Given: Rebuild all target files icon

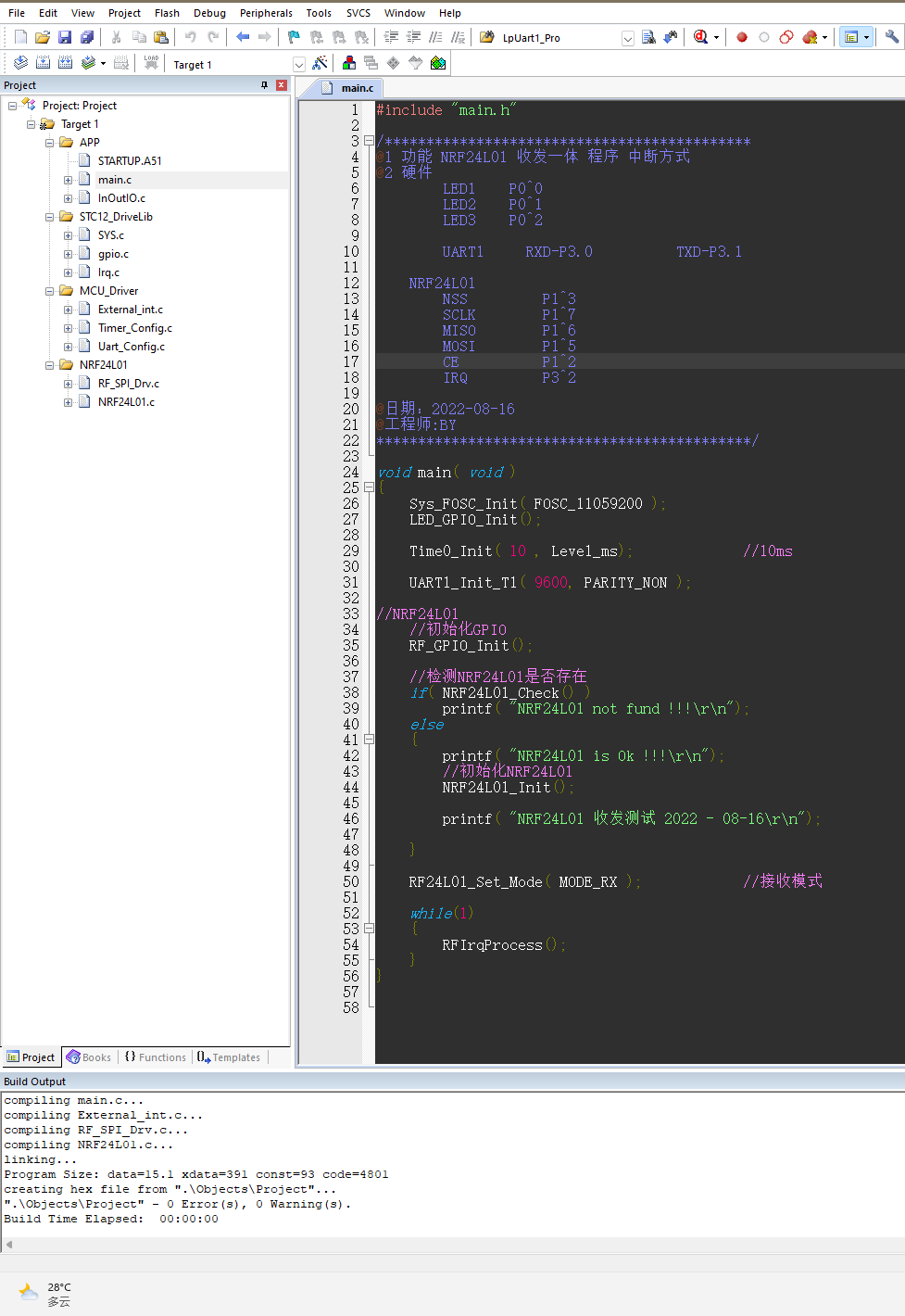Looking at the screenshot, I should tap(65, 63).
